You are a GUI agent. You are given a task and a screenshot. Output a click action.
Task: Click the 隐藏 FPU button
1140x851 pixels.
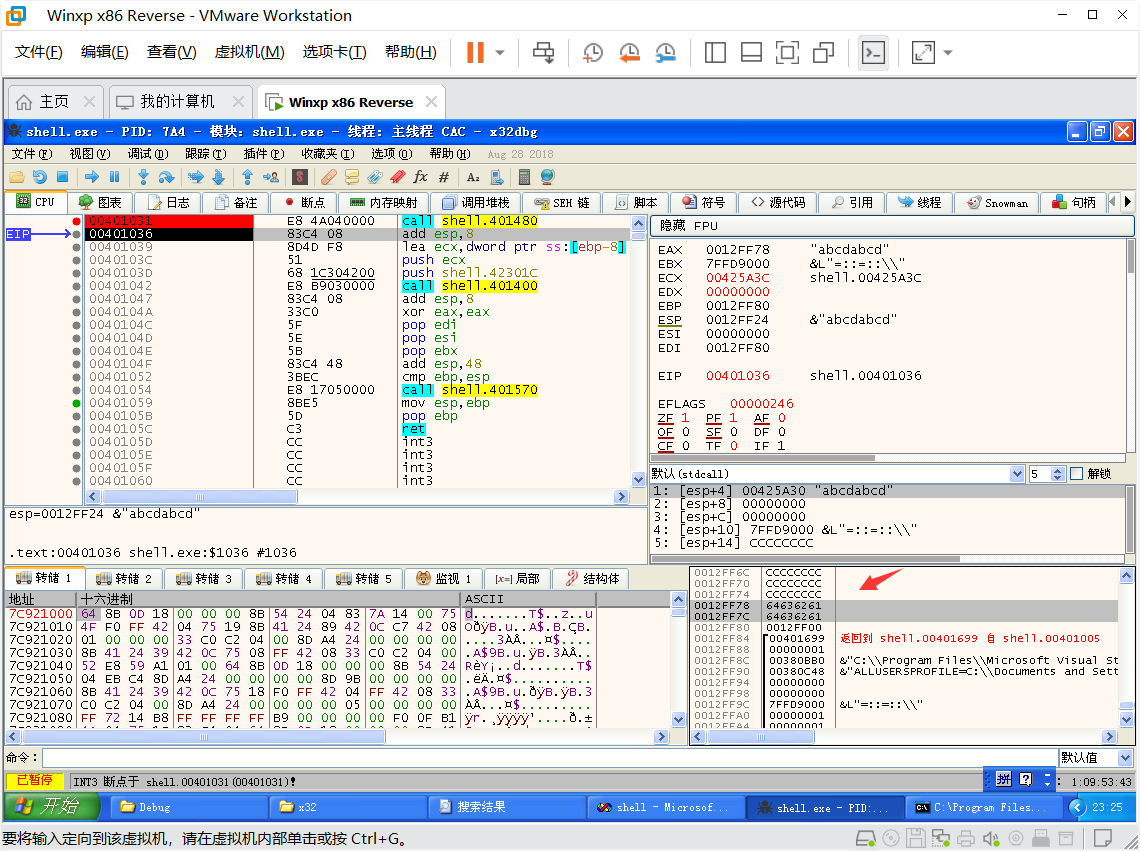[891, 225]
